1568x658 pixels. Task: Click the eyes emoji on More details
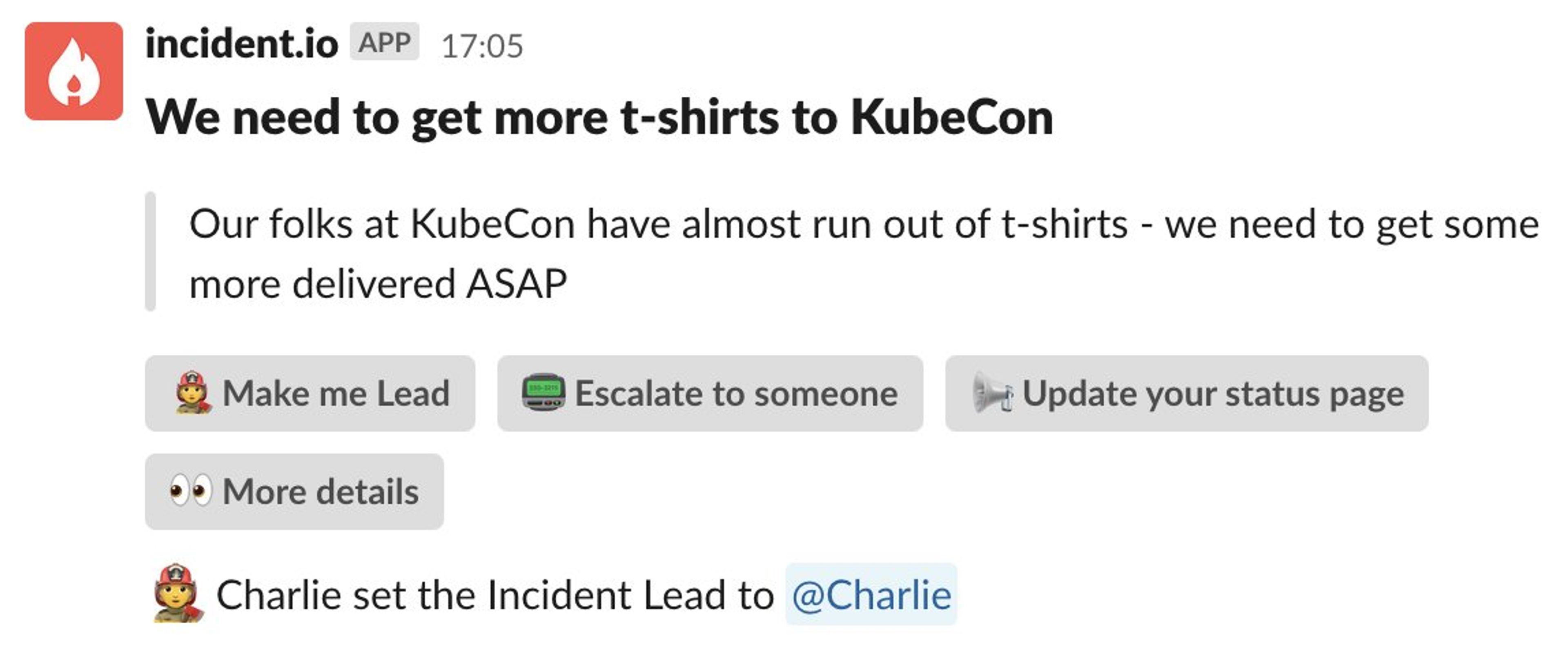[x=191, y=491]
